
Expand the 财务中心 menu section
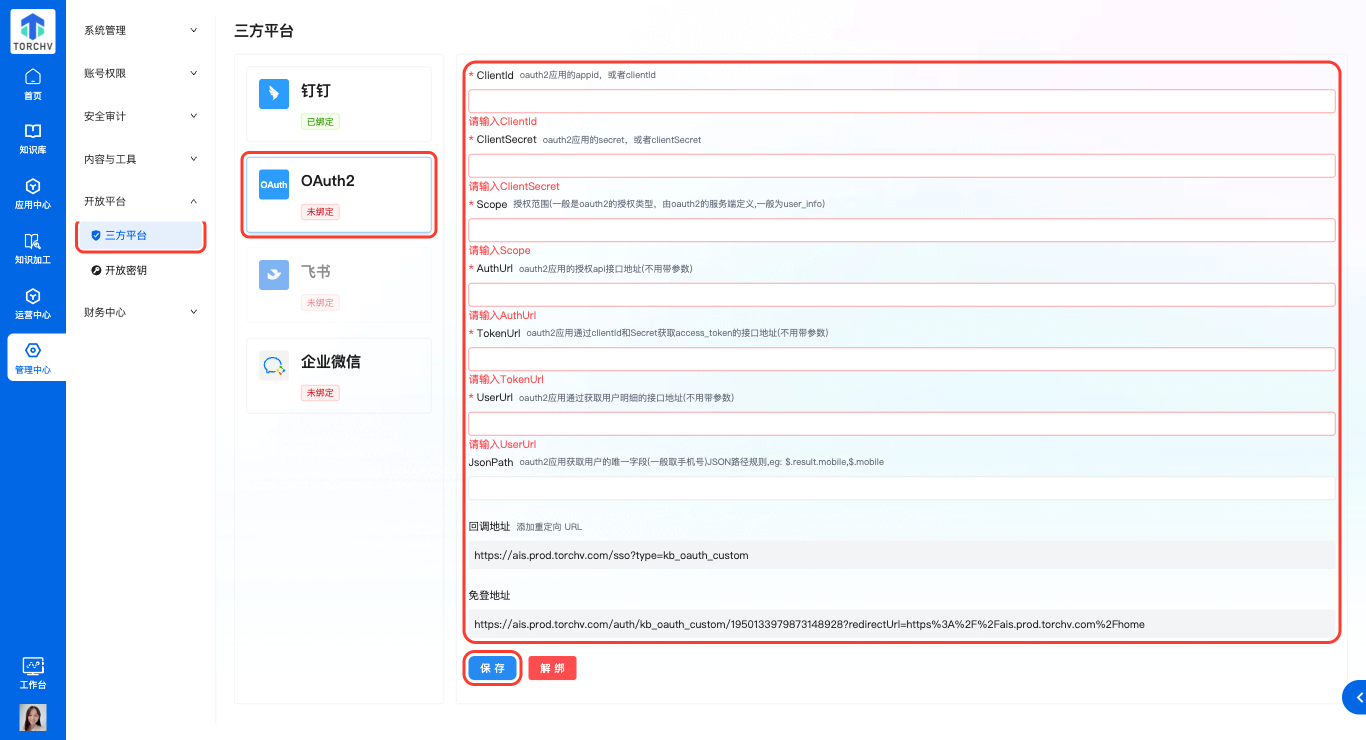140,311
